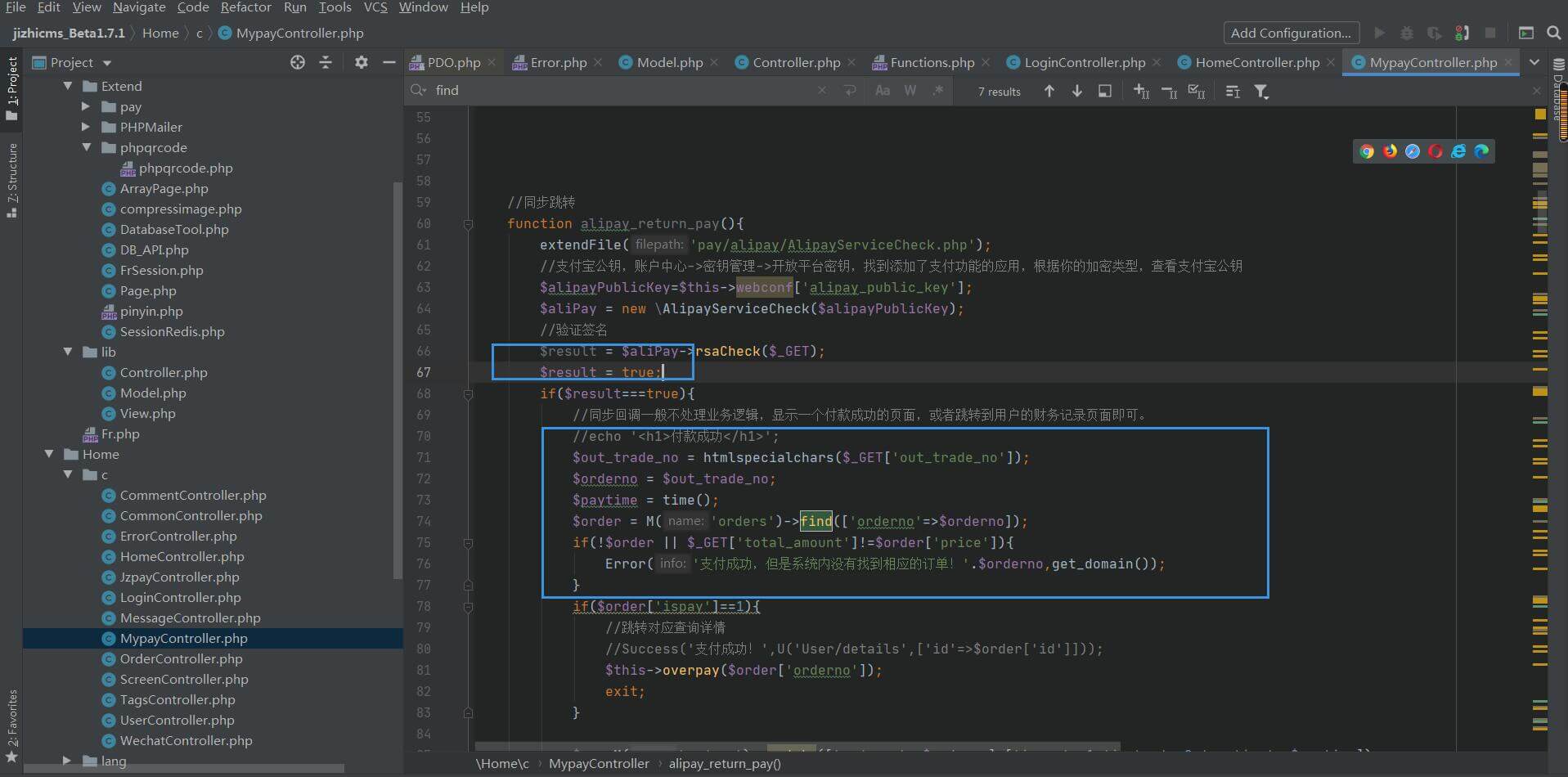Open Project panel settings gear

pos(361,62)
